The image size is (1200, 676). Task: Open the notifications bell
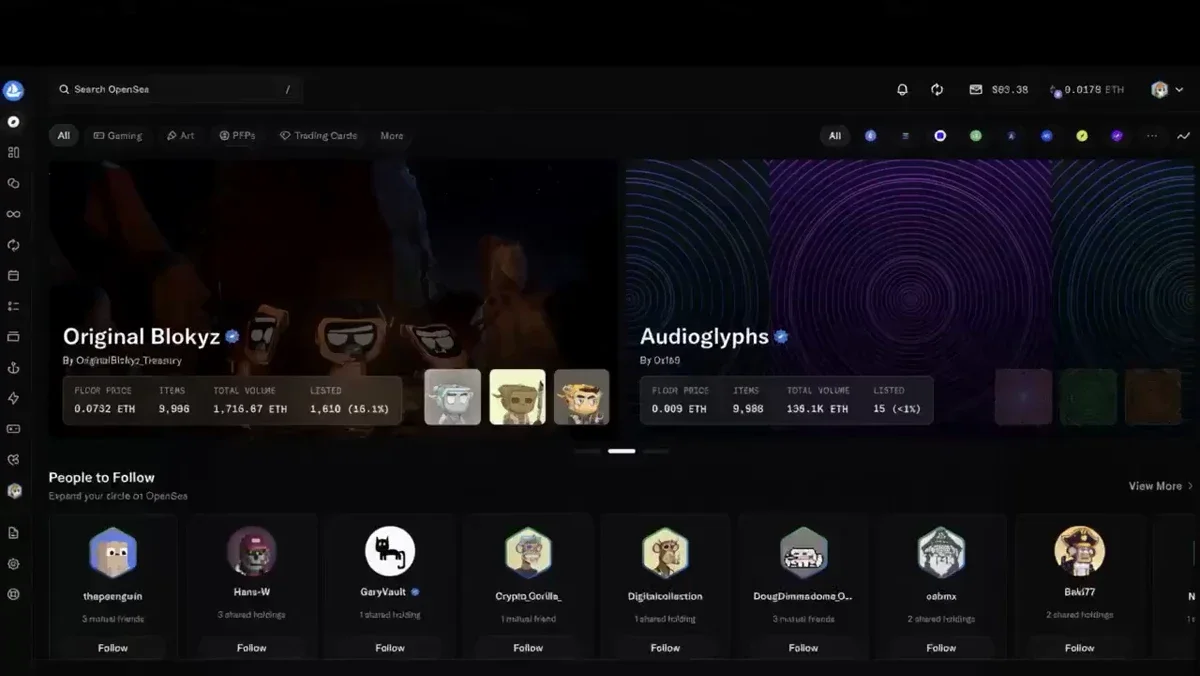point(902,90)
